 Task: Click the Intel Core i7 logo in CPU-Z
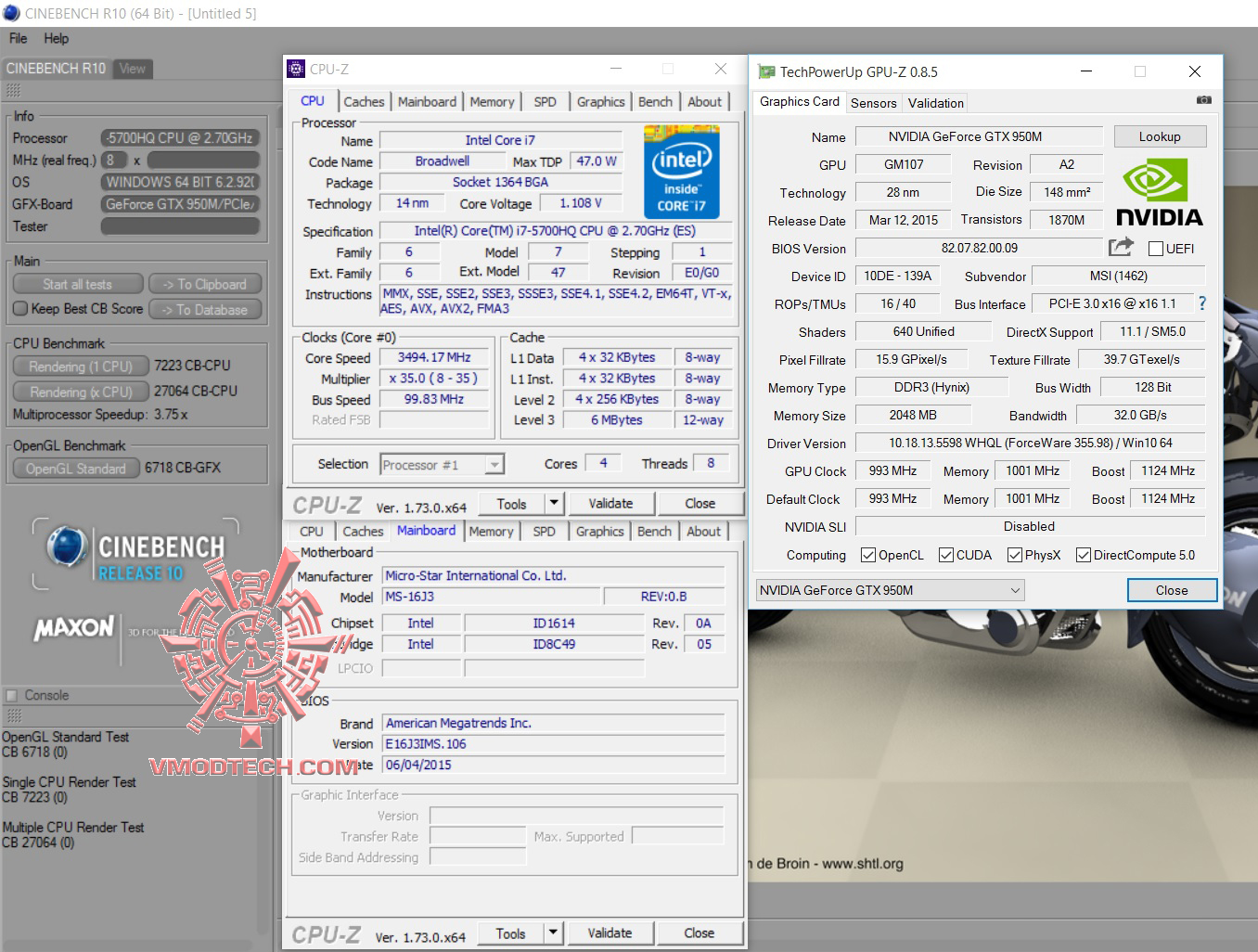(x=681, y=173)
